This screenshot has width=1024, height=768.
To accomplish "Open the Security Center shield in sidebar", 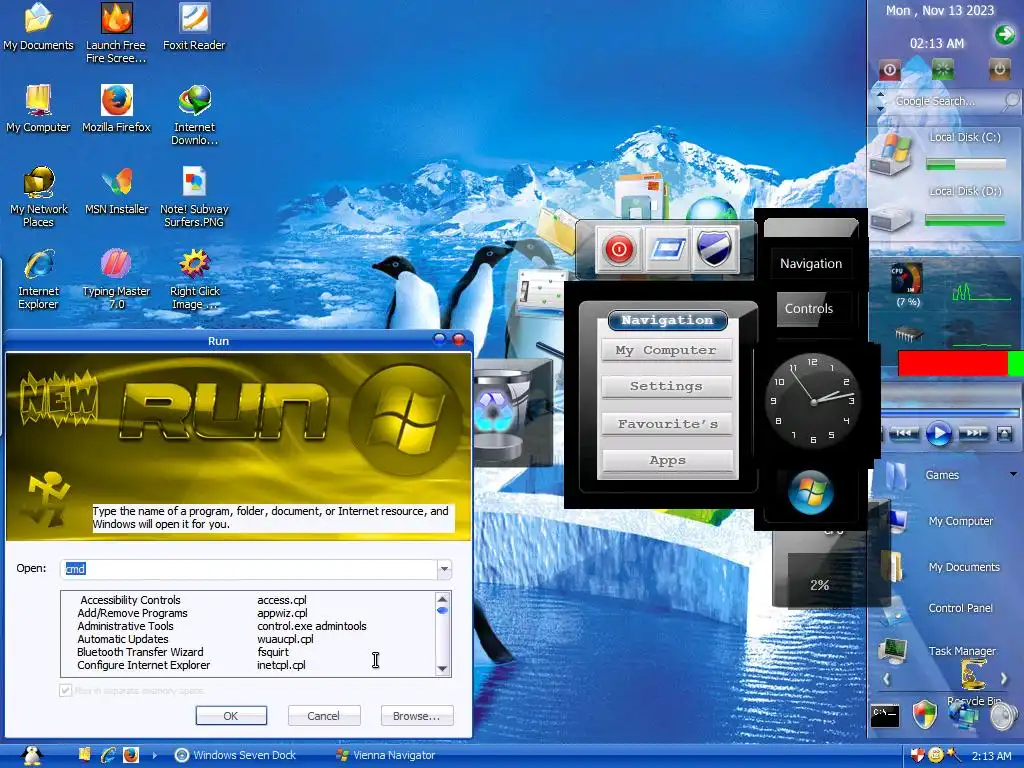I will (924, 714).
